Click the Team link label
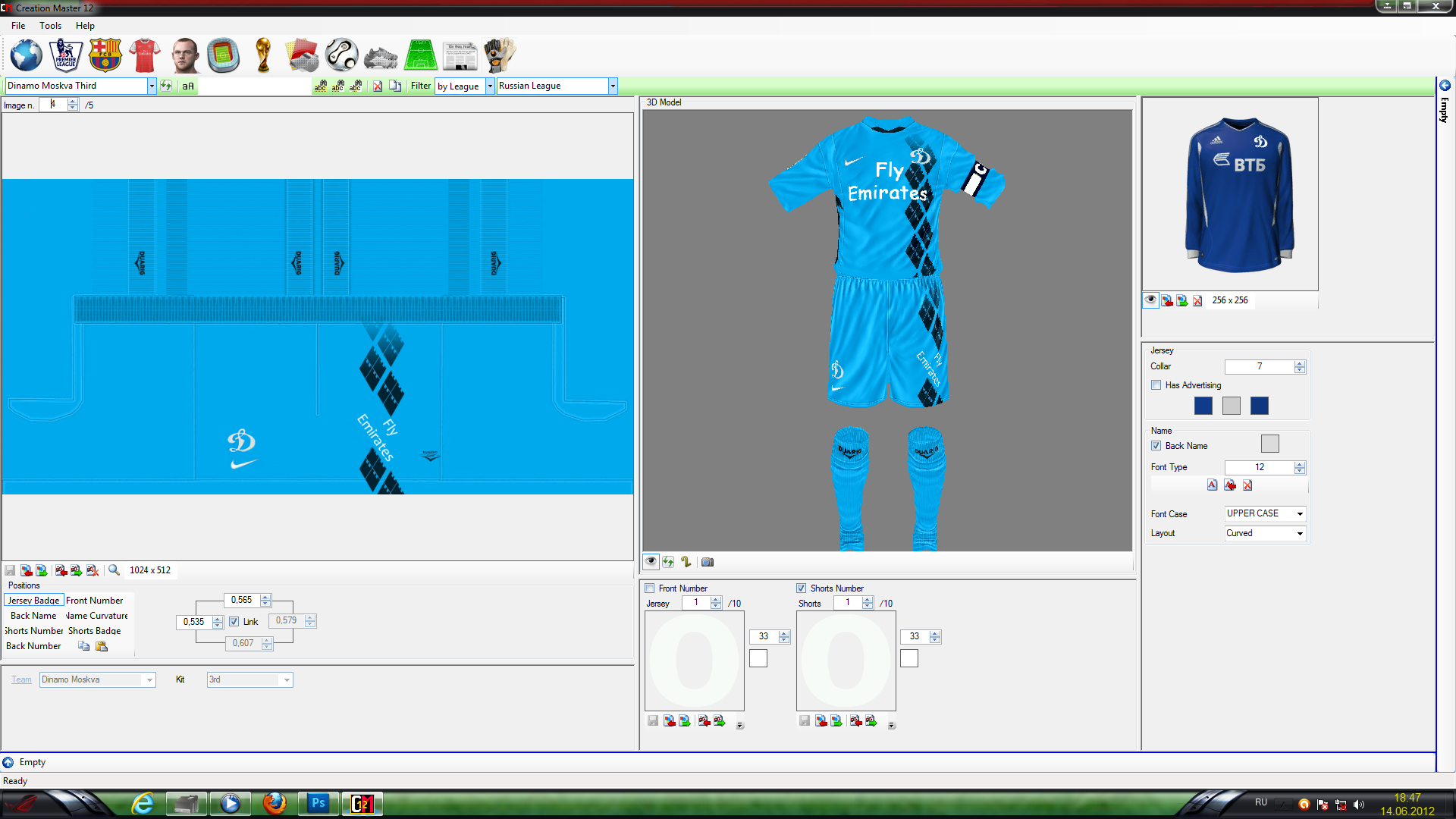 click(x=21, y=680)
